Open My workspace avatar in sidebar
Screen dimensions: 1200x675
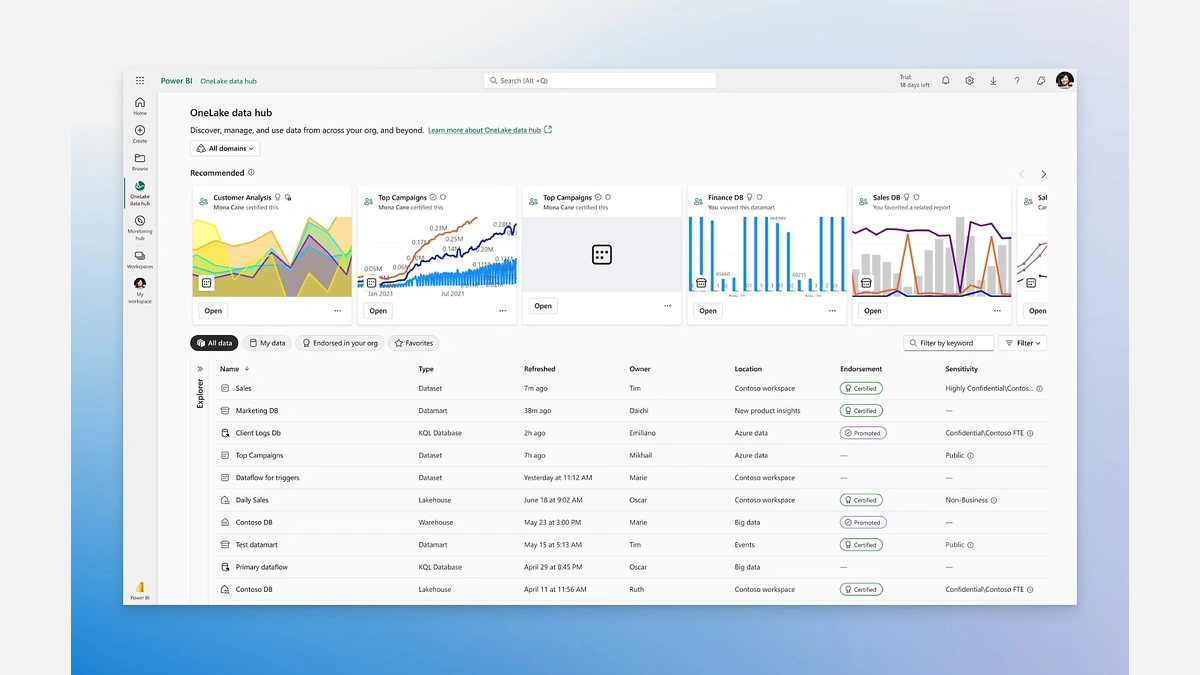pos(140,290)
